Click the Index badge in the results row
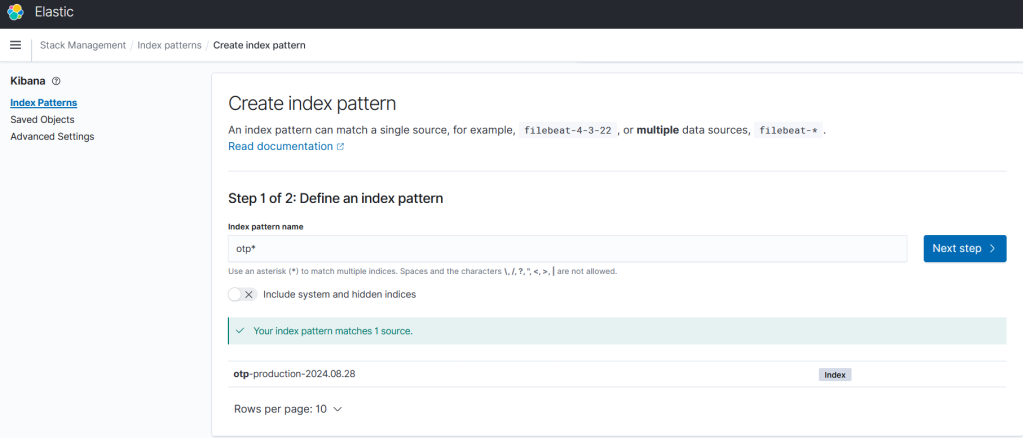 [x=834, y=375]
